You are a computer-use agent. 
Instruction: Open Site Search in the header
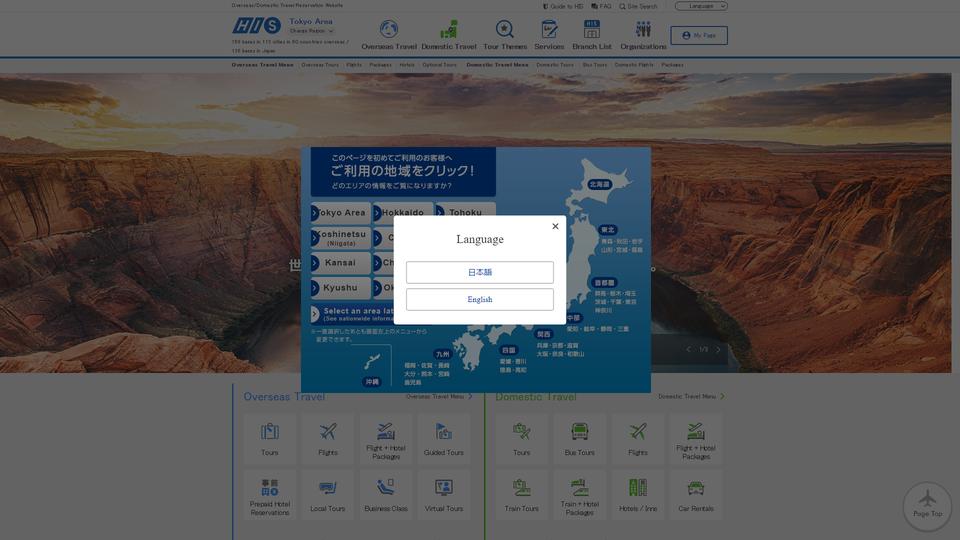638,6
